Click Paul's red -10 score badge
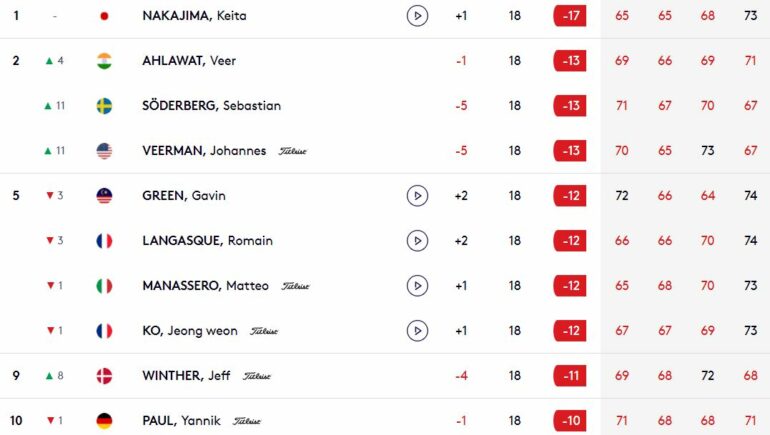Viewport: 770px width, 435px height. tap(570, 421)
